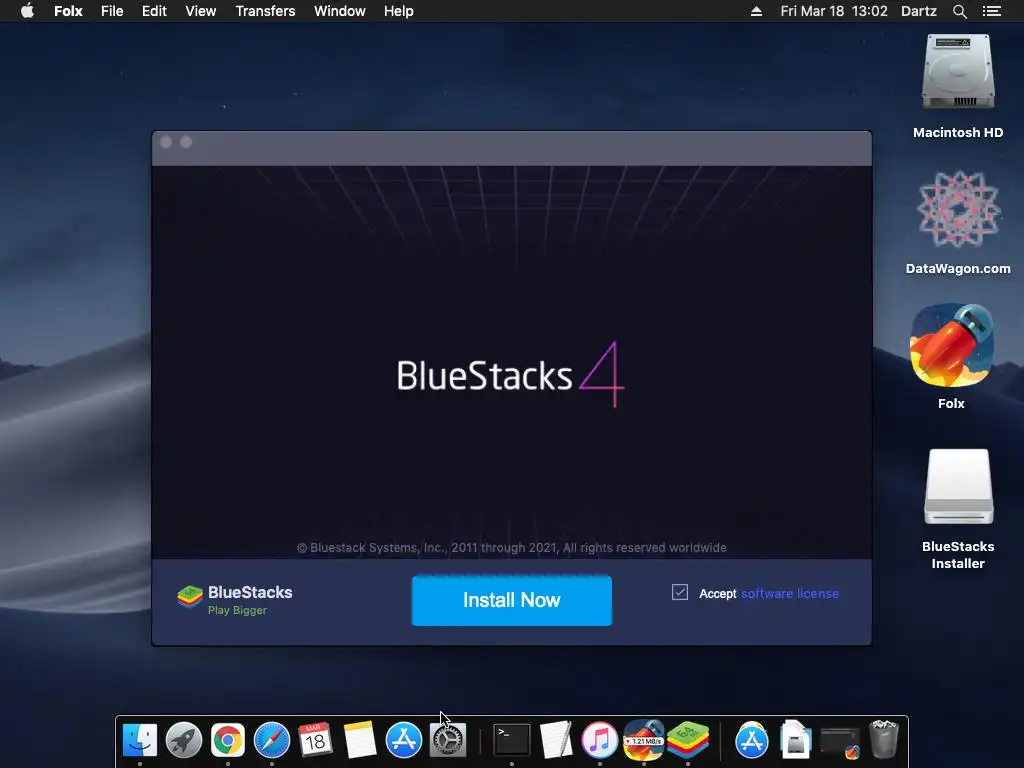This screenshot has height=768, width=1024.
Task: Close the BlueStacks installer window
Action: tap(166, 142)
